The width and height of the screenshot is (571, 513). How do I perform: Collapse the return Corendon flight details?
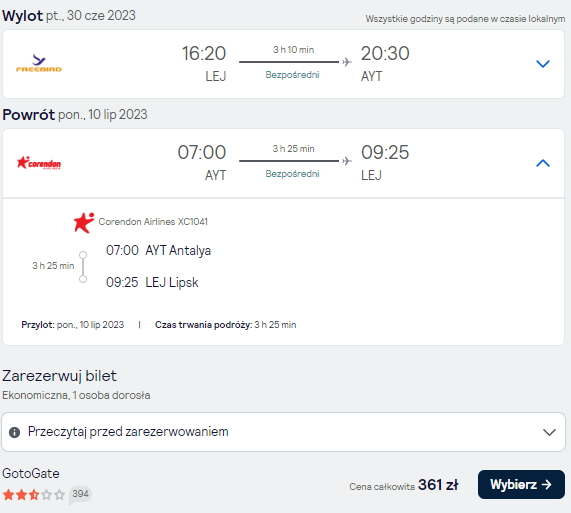543,163
